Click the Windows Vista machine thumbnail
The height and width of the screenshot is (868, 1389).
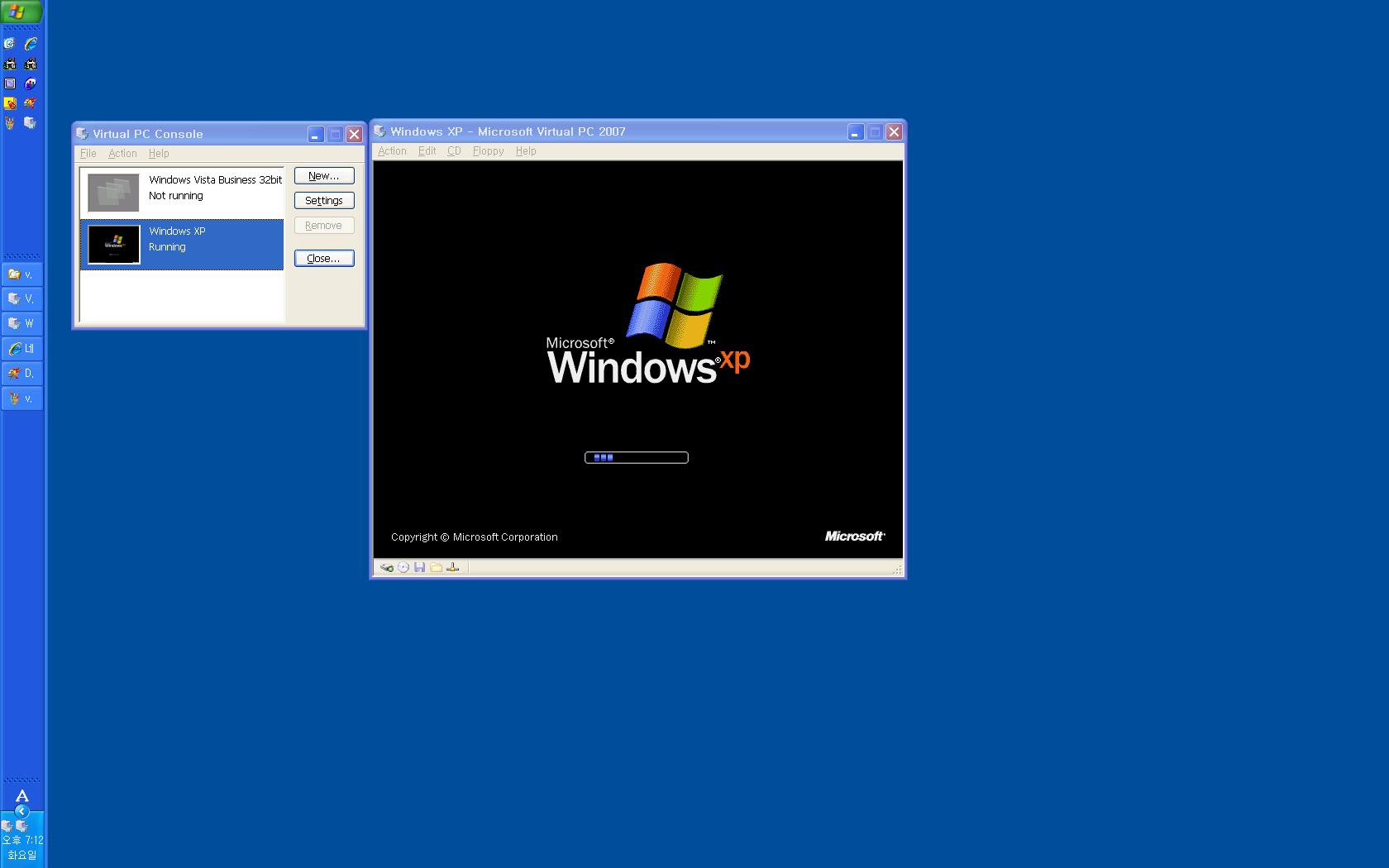coord(113,193)
